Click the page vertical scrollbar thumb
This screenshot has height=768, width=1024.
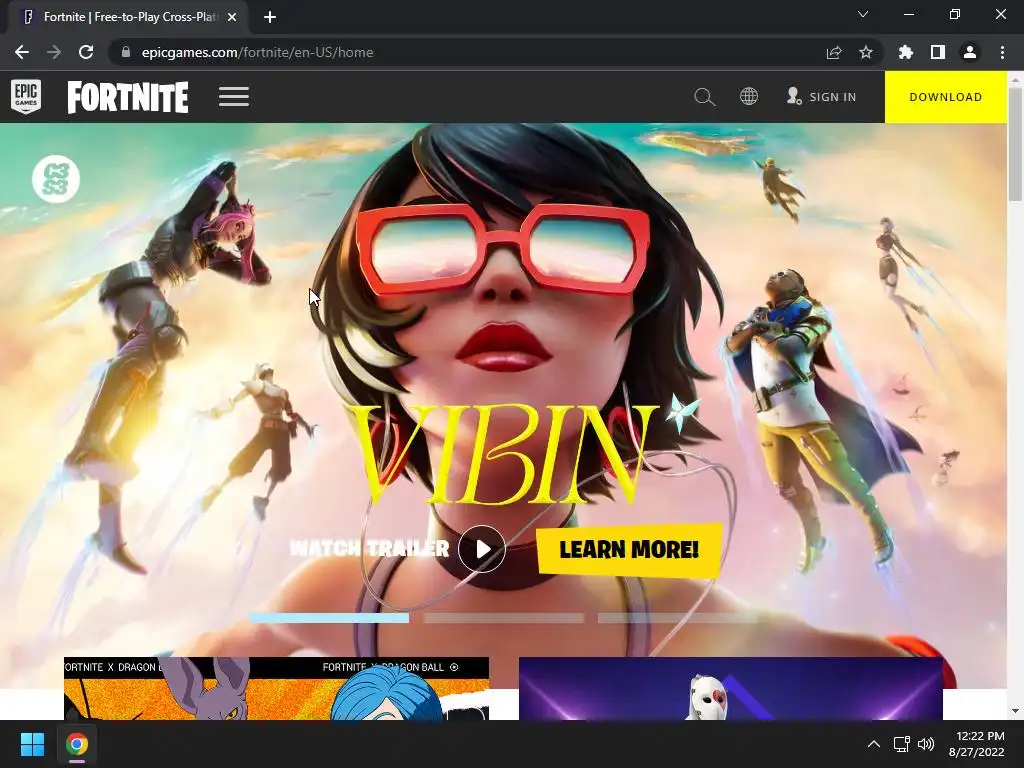pos(1016,144)
